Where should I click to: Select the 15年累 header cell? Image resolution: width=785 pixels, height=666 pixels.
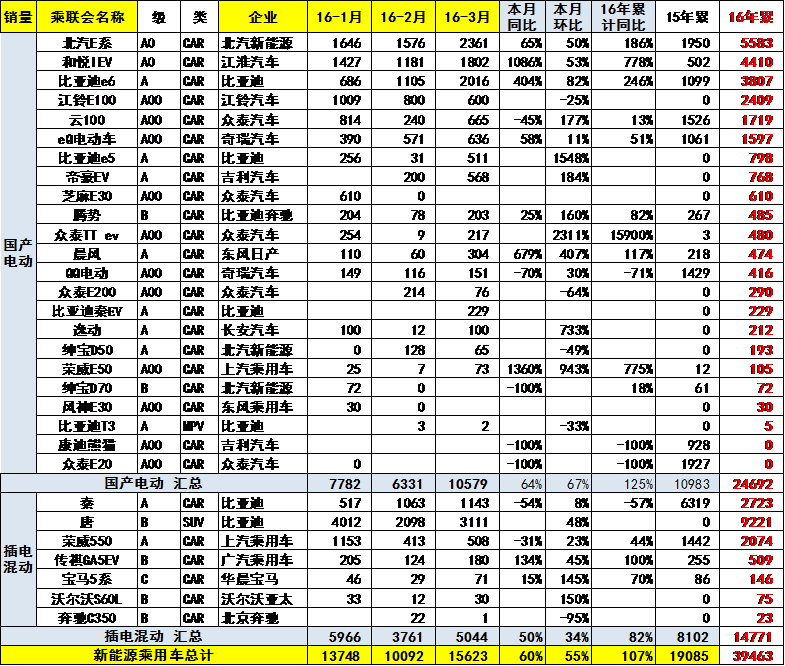[x=687, y=17]
